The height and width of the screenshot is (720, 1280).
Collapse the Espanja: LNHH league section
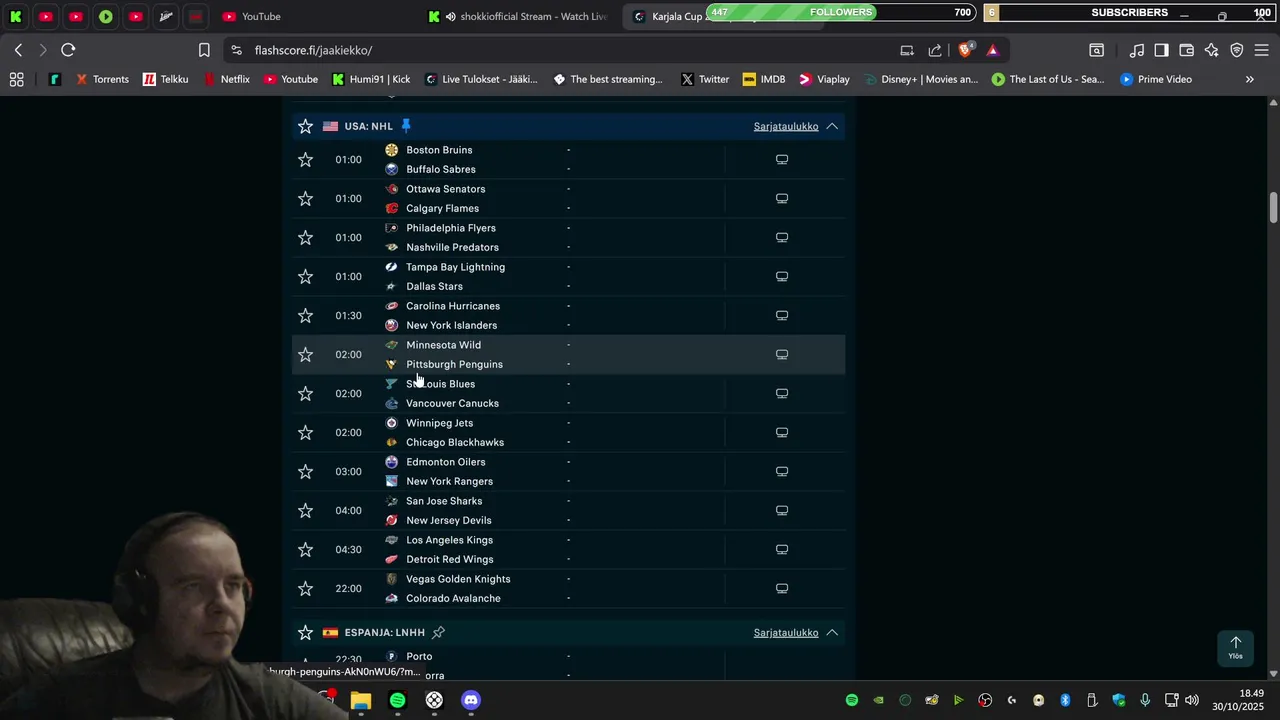[x=832, y=633]
